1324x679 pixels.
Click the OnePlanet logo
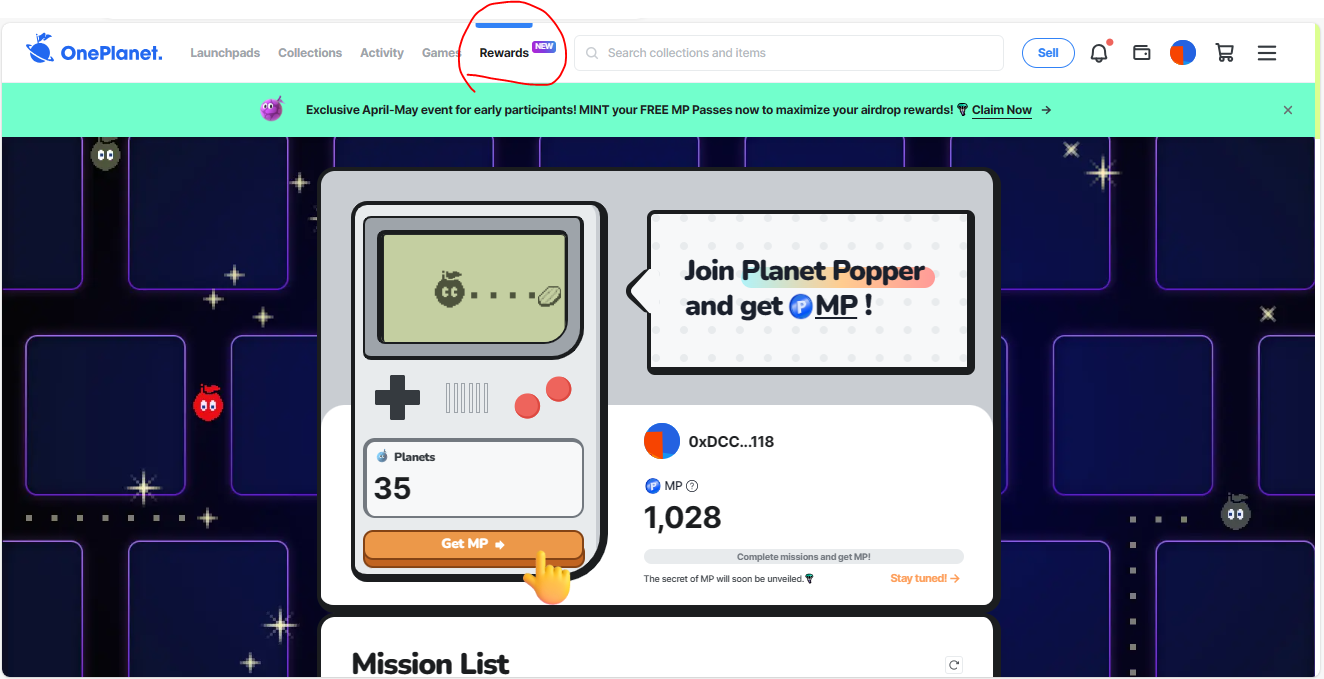[x=95, y=51]
